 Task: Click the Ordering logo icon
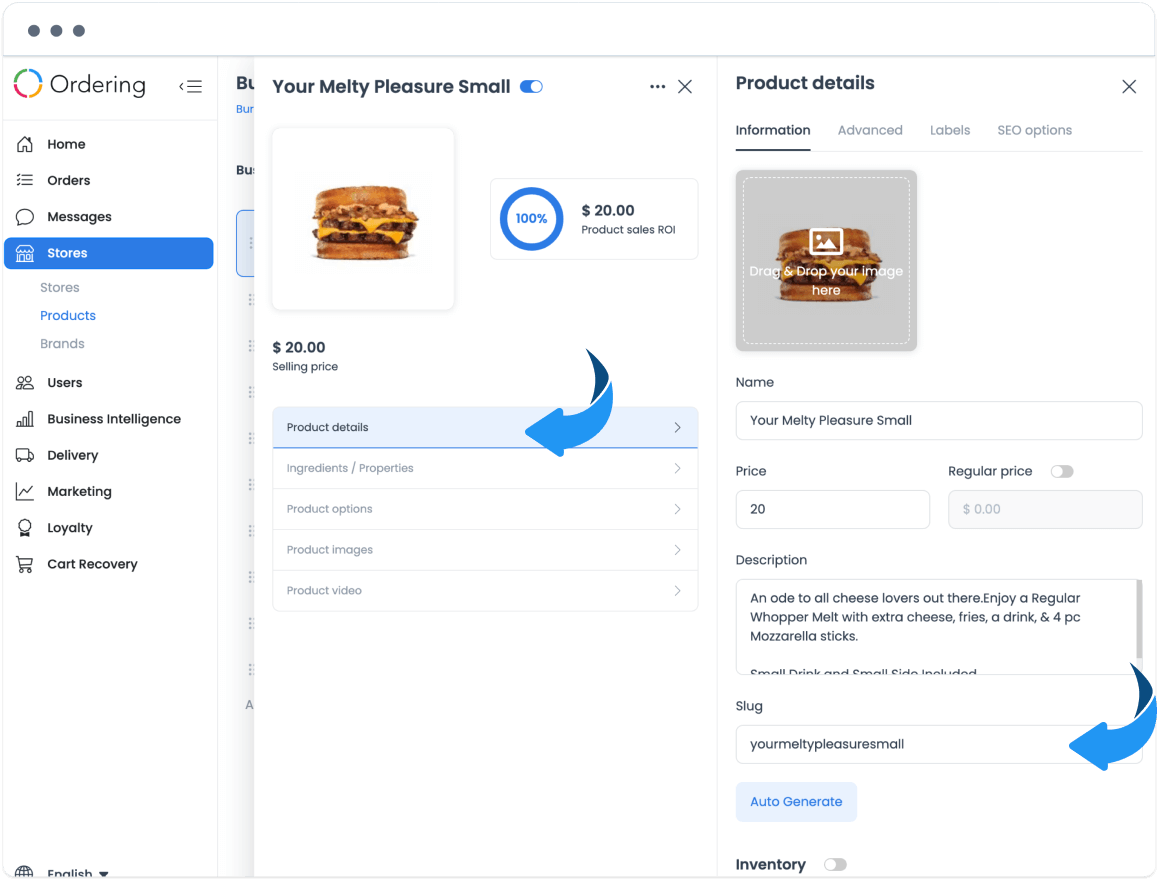point(28,84)
